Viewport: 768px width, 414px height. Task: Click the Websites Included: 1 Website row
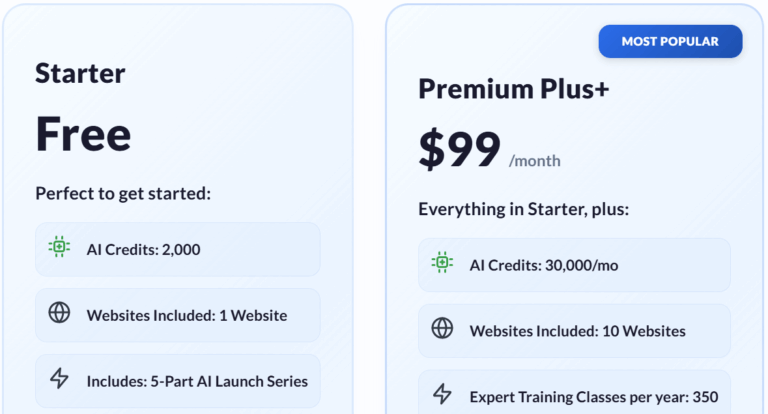(178, 315)
